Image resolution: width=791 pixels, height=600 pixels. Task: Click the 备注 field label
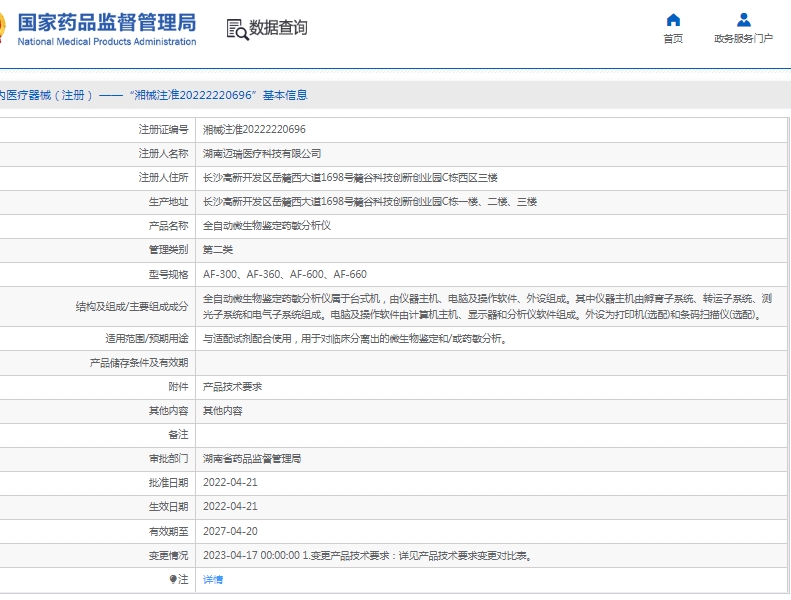pyautogui.click(x=178, y=434)
